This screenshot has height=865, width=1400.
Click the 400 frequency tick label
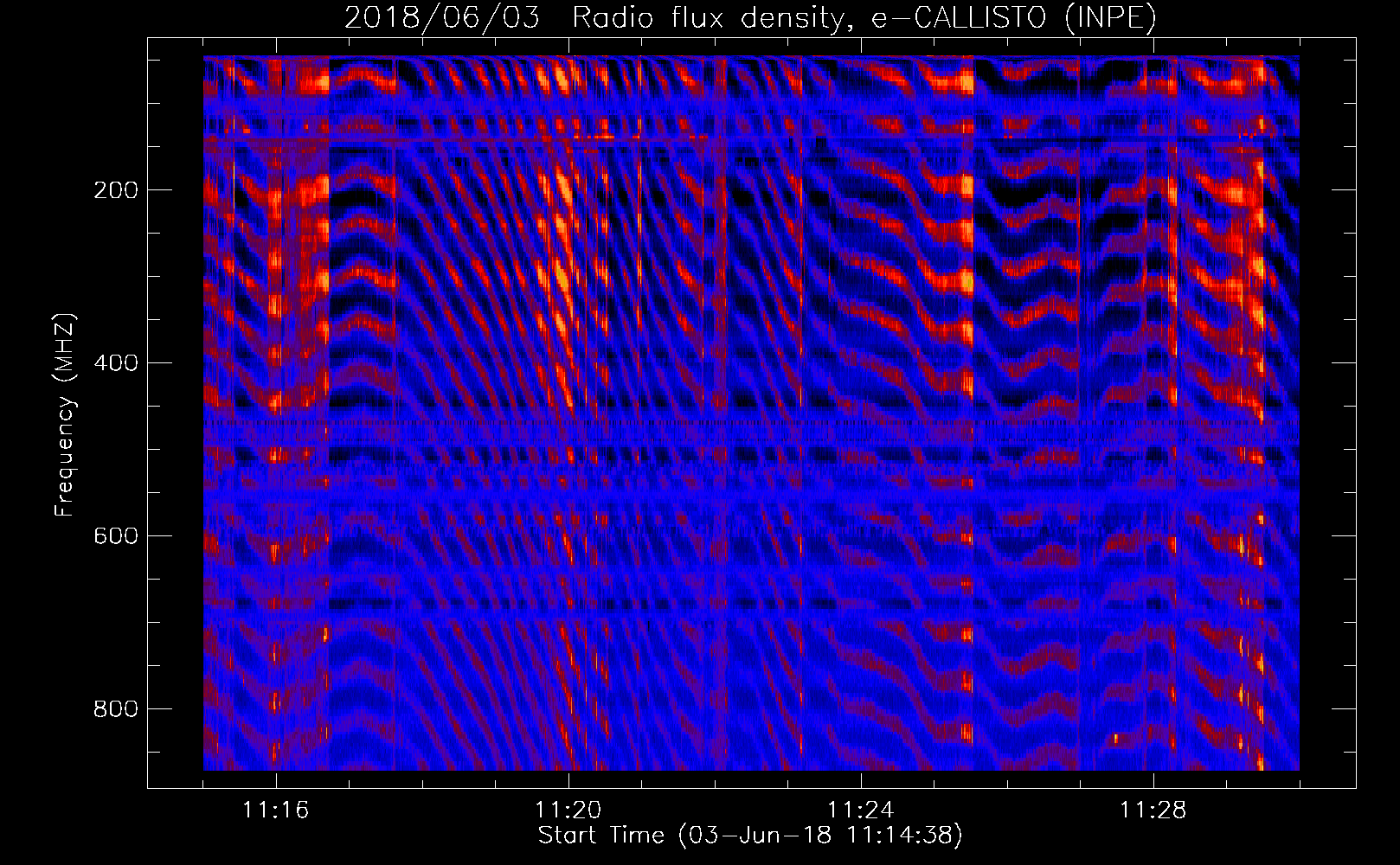pos(116,363)
